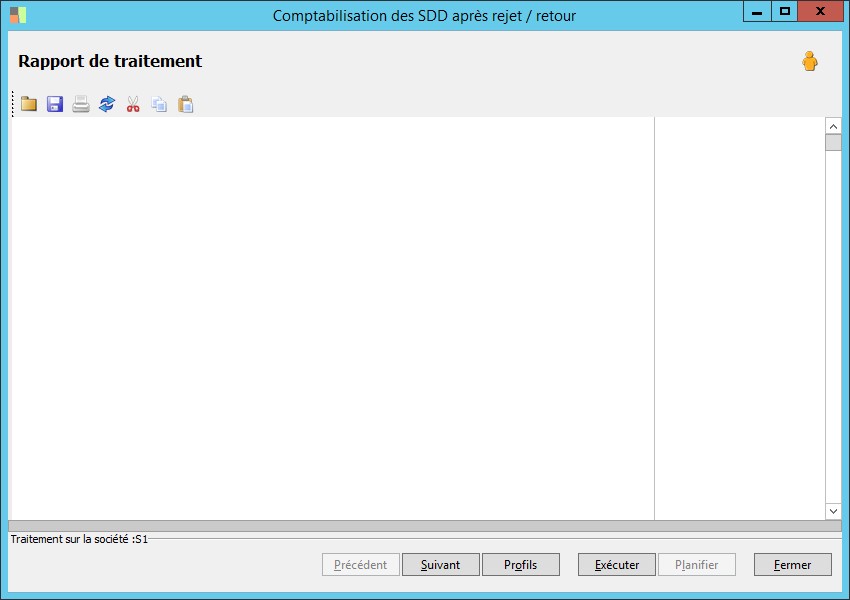The width and height of the screenshot is (850, 600).
Task: Print the processing report
Action: point(81,104)
